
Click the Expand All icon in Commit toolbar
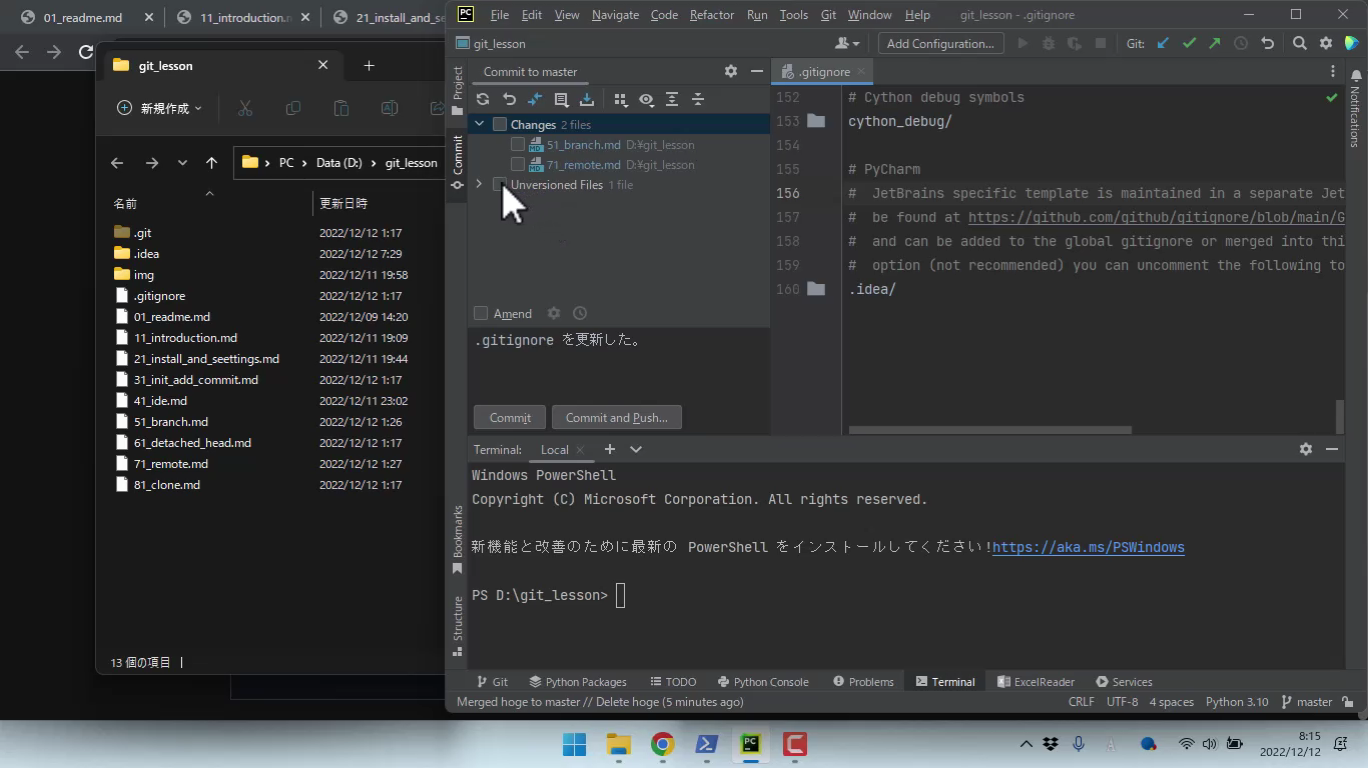672,99
